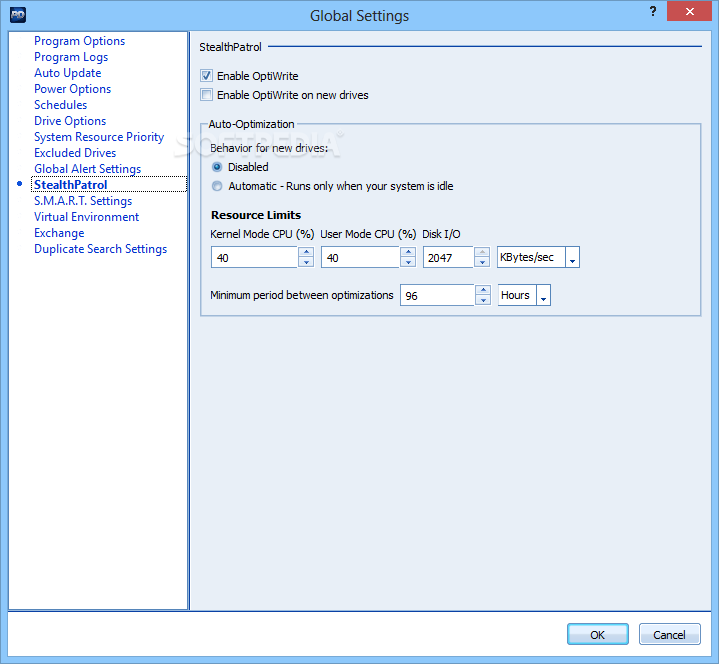Open the KBytes/sec unit dropdown
This screenshot has width=719, height=664.
click(x=572, y=257)
